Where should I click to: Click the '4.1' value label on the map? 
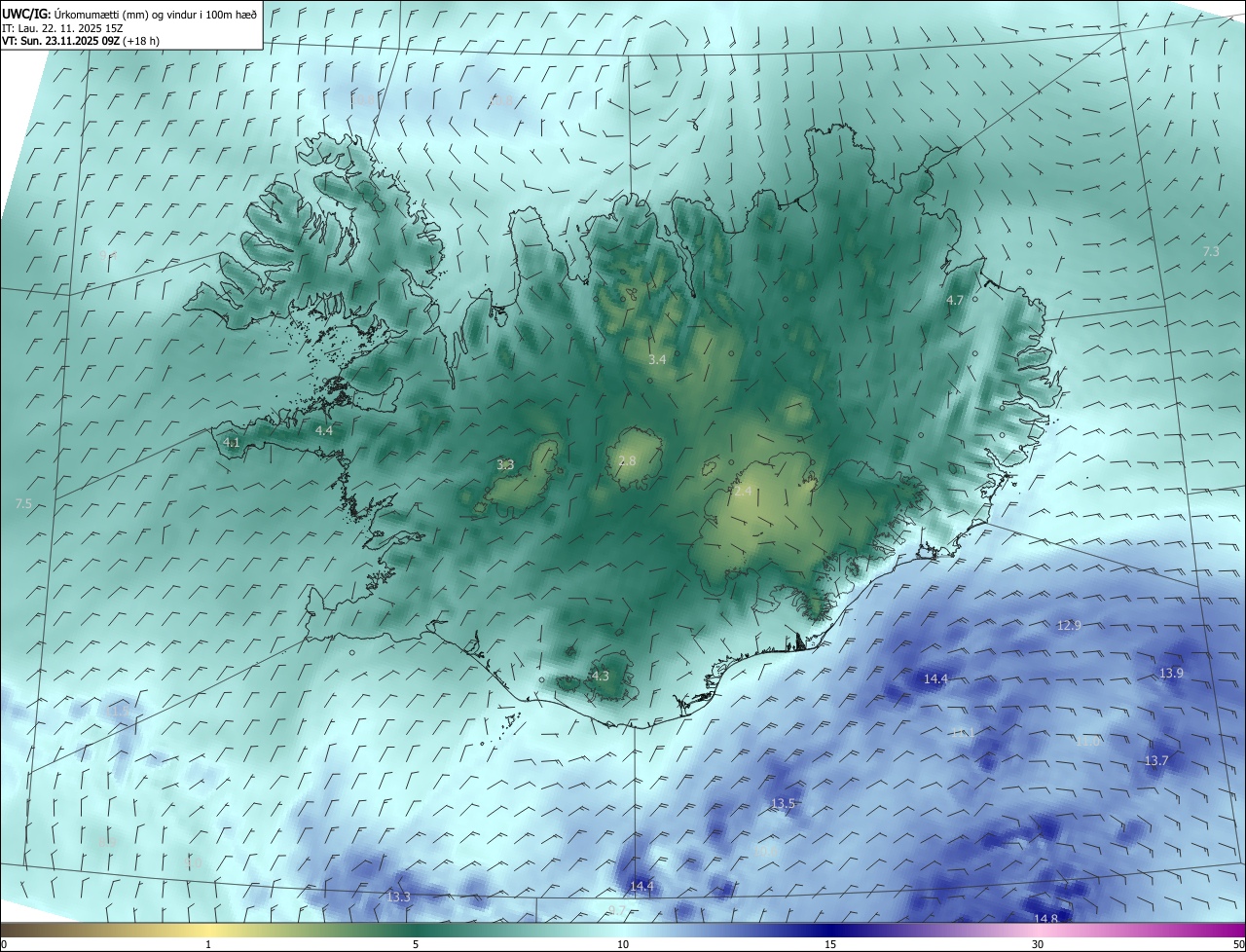click(232, 443)
